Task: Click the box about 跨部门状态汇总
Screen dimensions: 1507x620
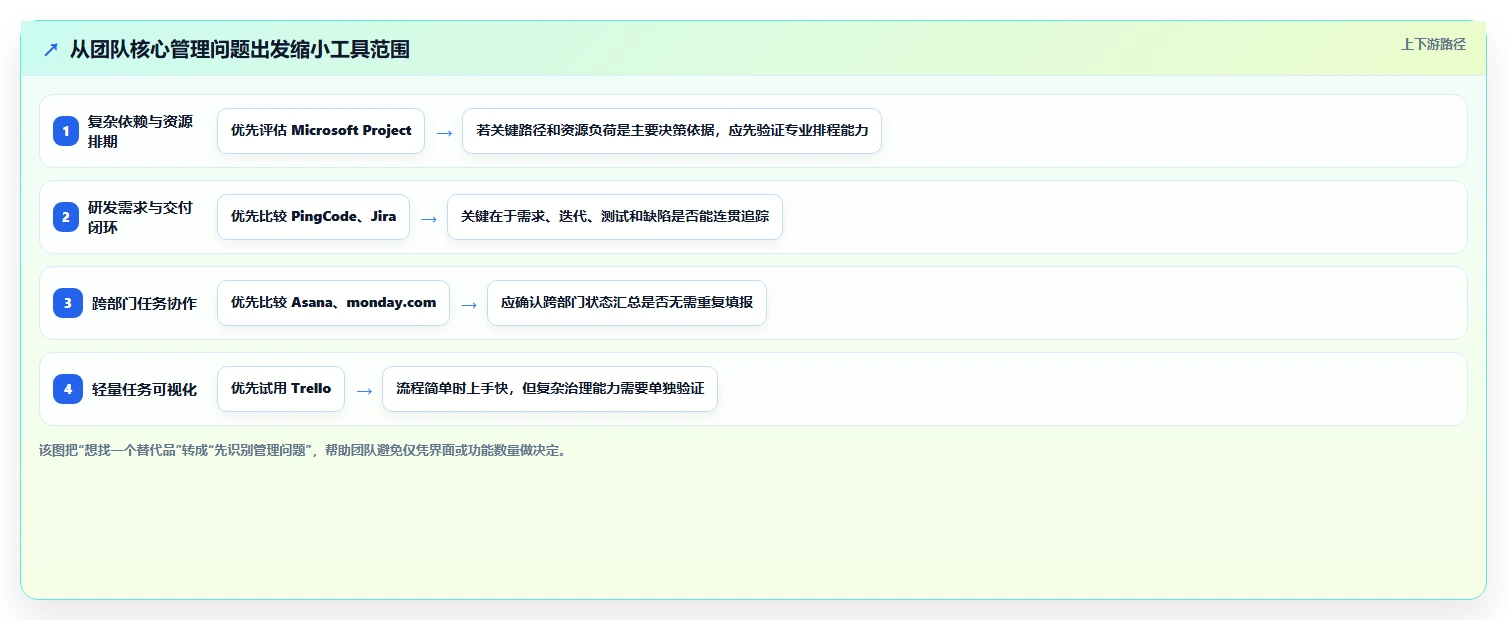Action: point(627,303)
